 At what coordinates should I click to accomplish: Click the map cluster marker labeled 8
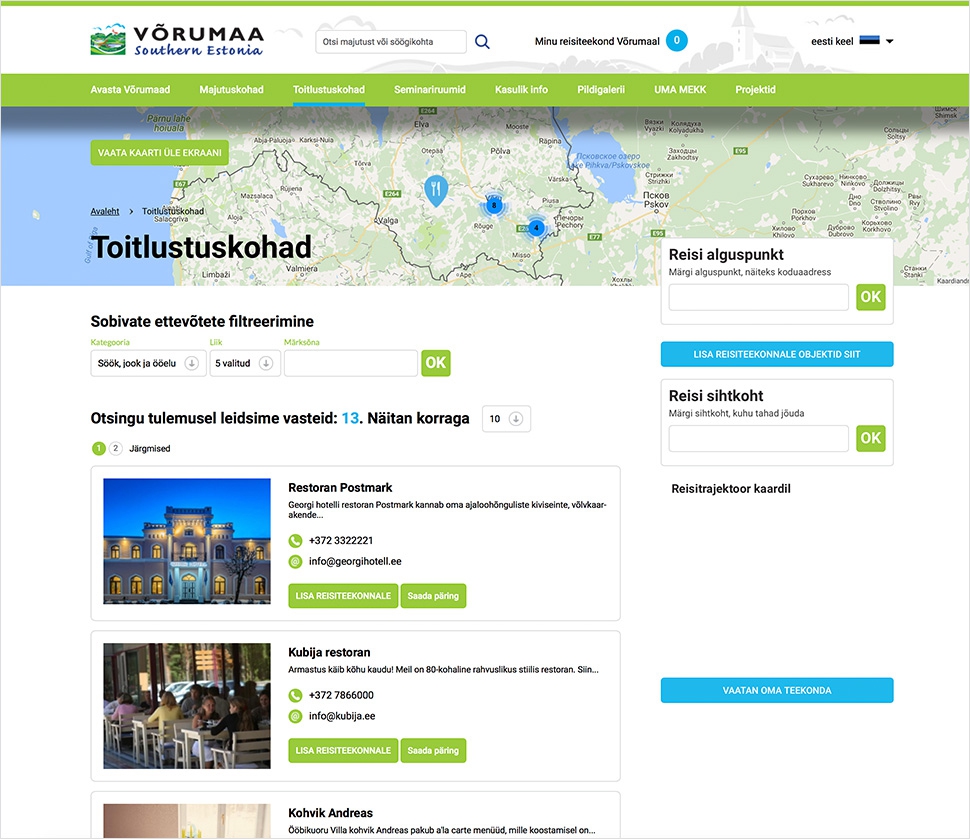point(494,205)
